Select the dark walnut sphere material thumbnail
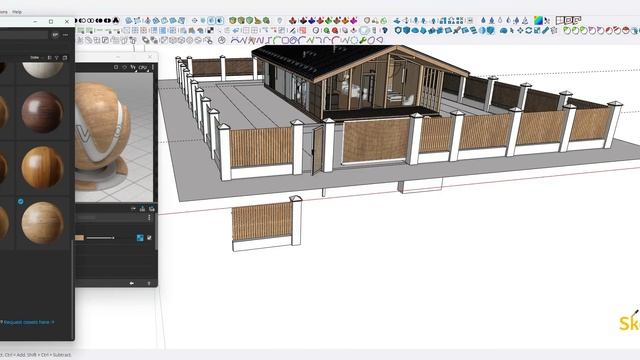The image size is (640, 360). 42,112
